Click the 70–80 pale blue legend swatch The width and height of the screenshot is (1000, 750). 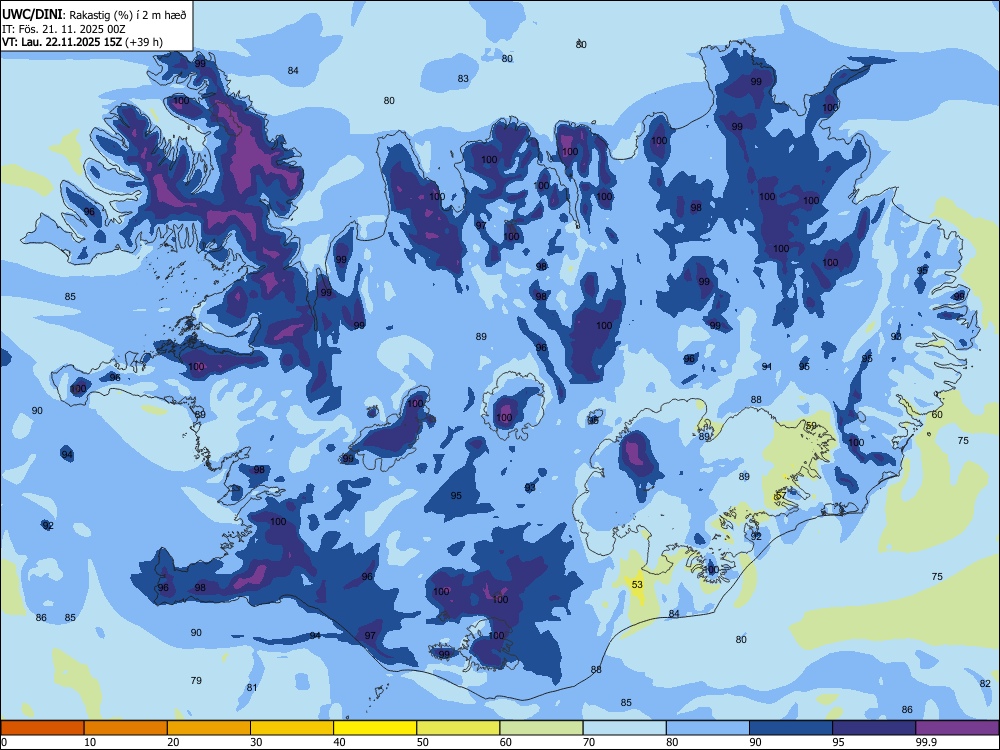(624, 728)
